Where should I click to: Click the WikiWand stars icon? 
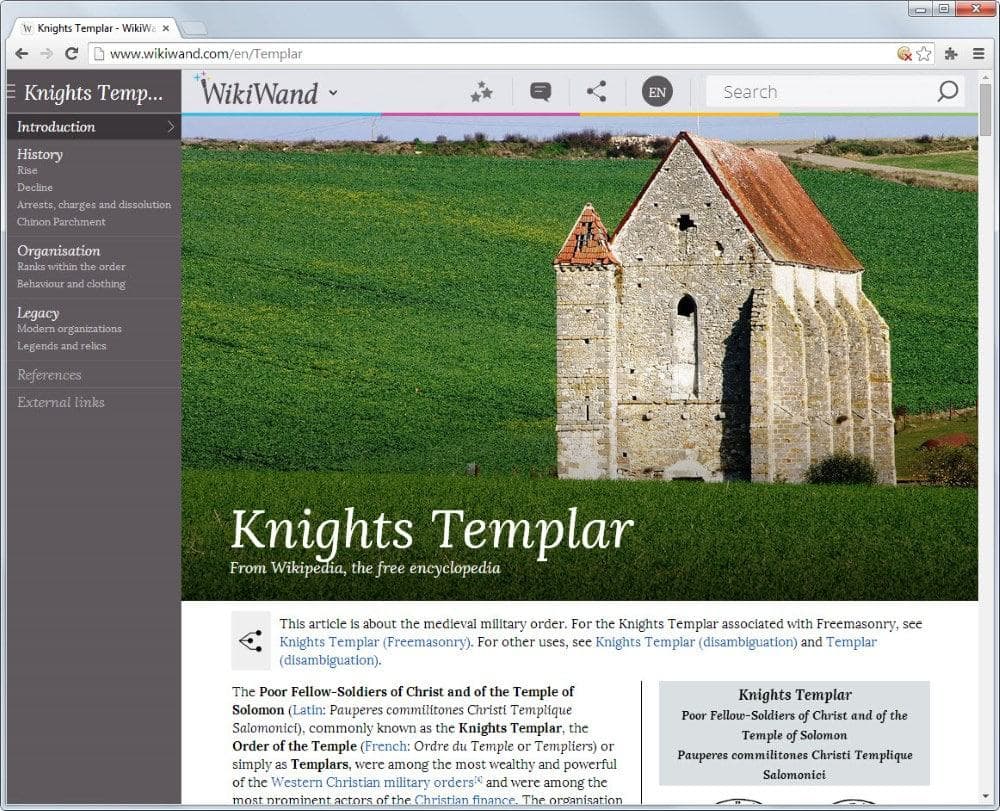click(482, 92)
